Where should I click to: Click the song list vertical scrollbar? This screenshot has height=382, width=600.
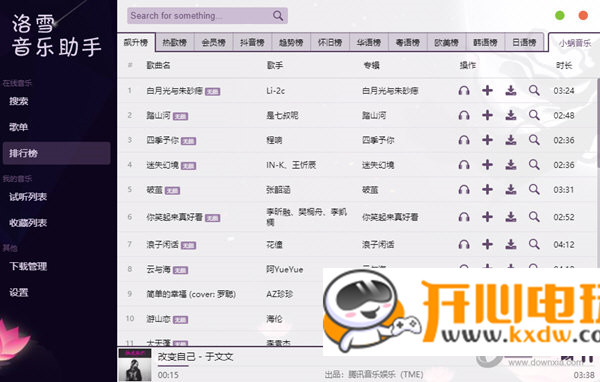(x=598, y=122)
